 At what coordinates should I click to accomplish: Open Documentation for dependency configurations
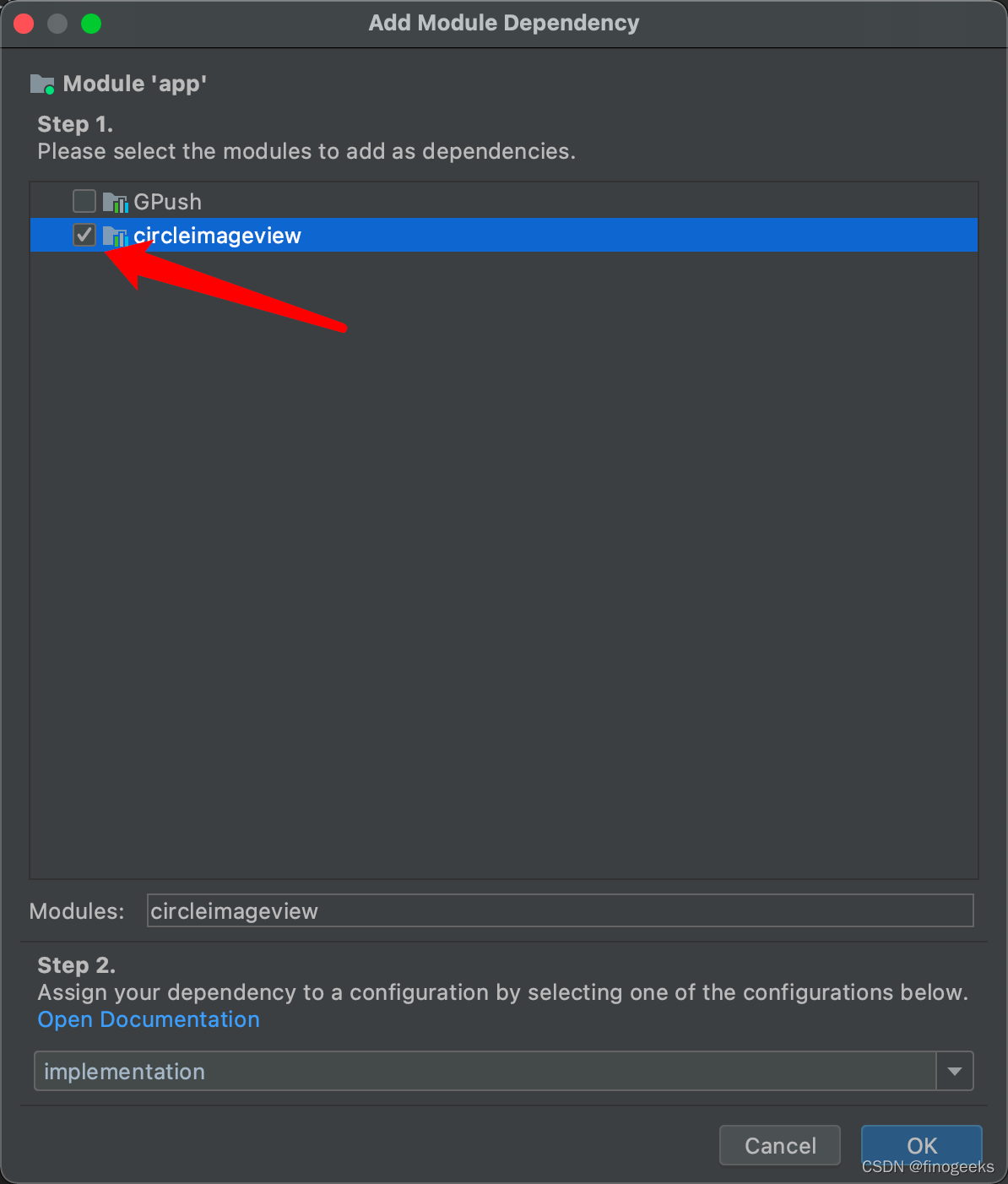(x=148, y=1019)
